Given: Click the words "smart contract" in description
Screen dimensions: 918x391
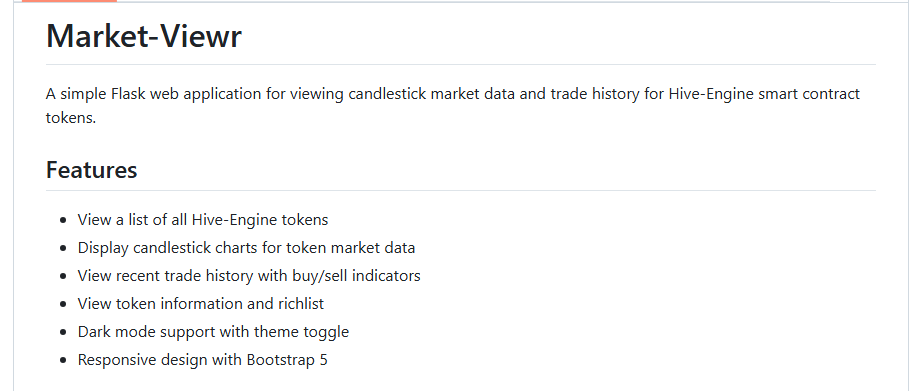Looking at the screenshot, I should click(x=809, y=94).
